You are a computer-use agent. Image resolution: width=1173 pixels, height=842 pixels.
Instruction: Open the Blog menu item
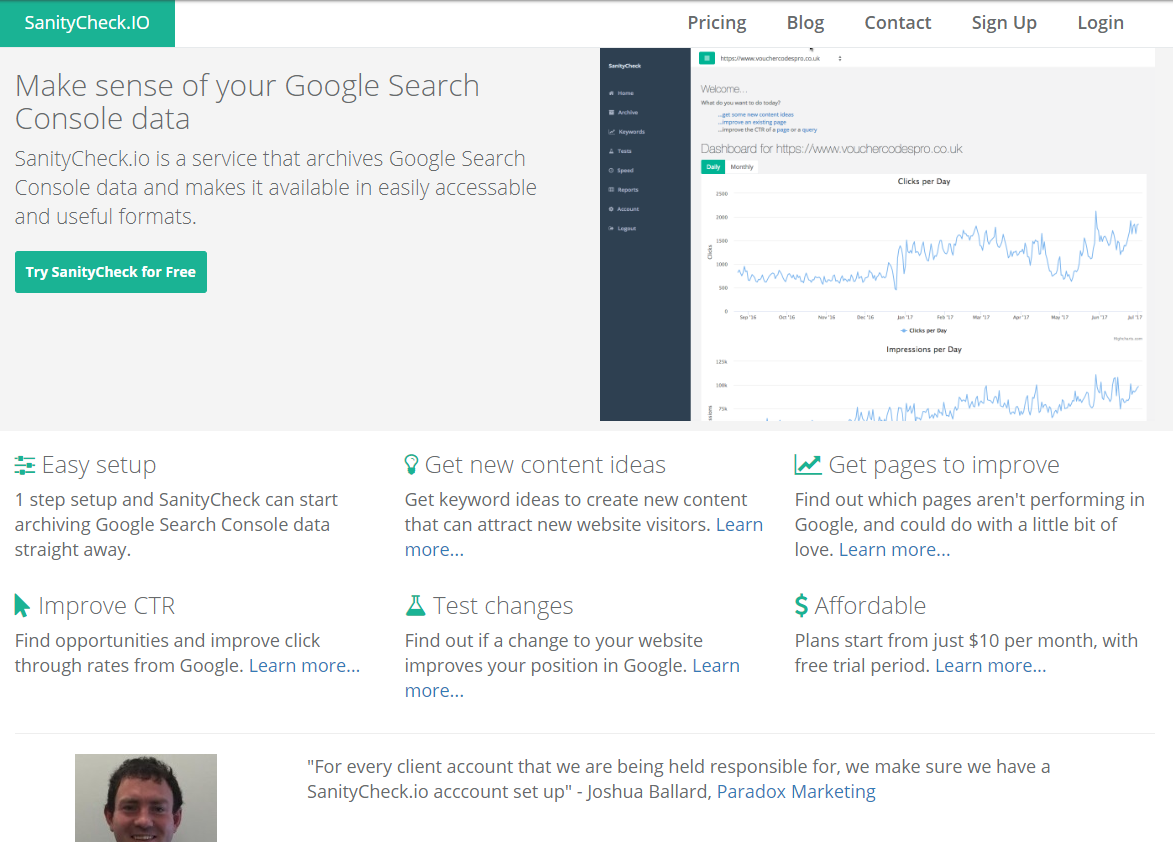click(805, 23)
